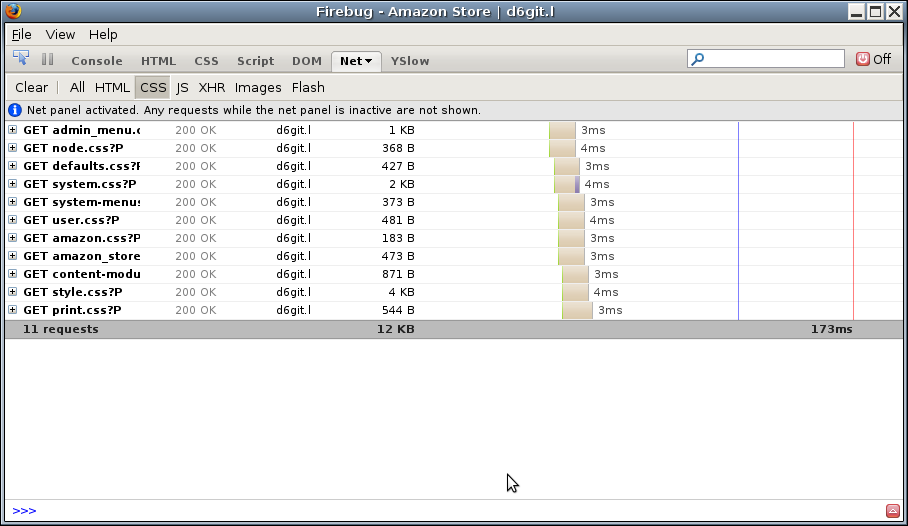Click the admin_menu timeline bar
This screenshot has width=908, height=526.
[x=562, y=130]
